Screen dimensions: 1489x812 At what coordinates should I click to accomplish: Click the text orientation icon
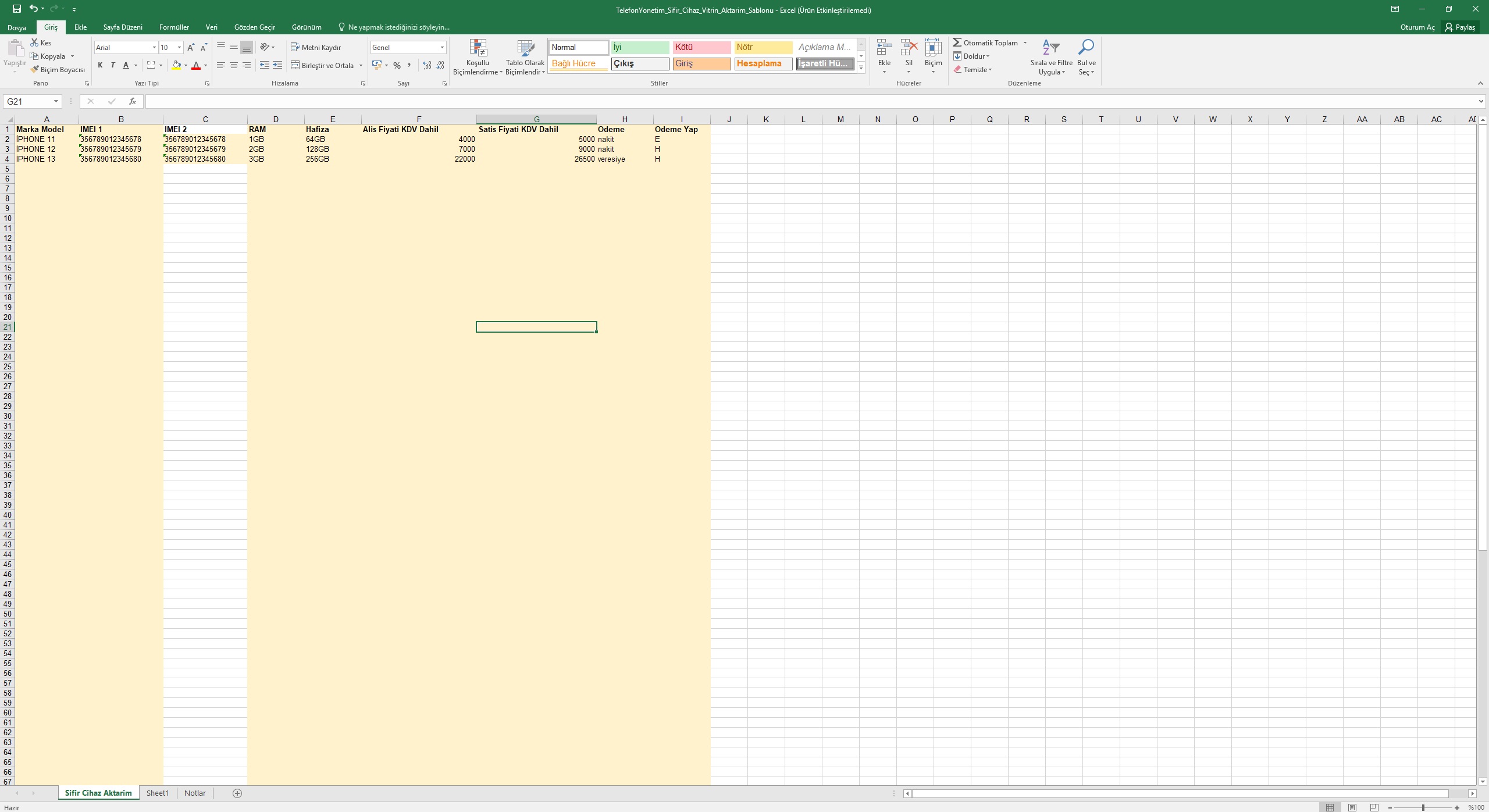(x=265, y=47)
